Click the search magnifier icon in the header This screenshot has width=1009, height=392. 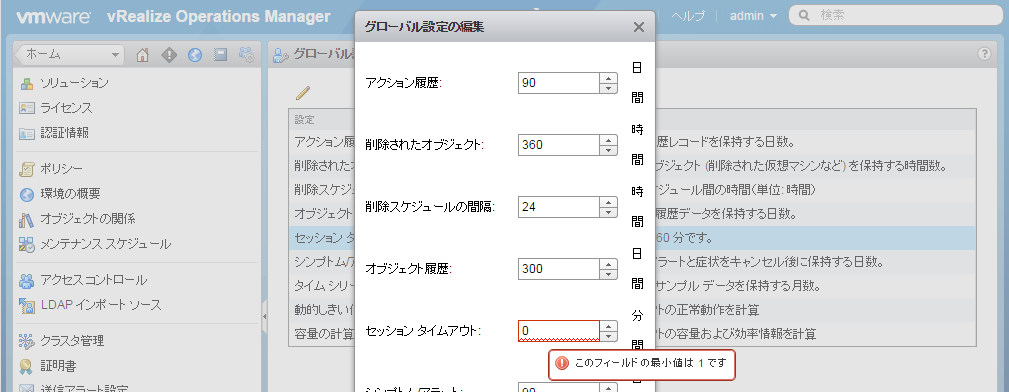[x=803, y=15]
